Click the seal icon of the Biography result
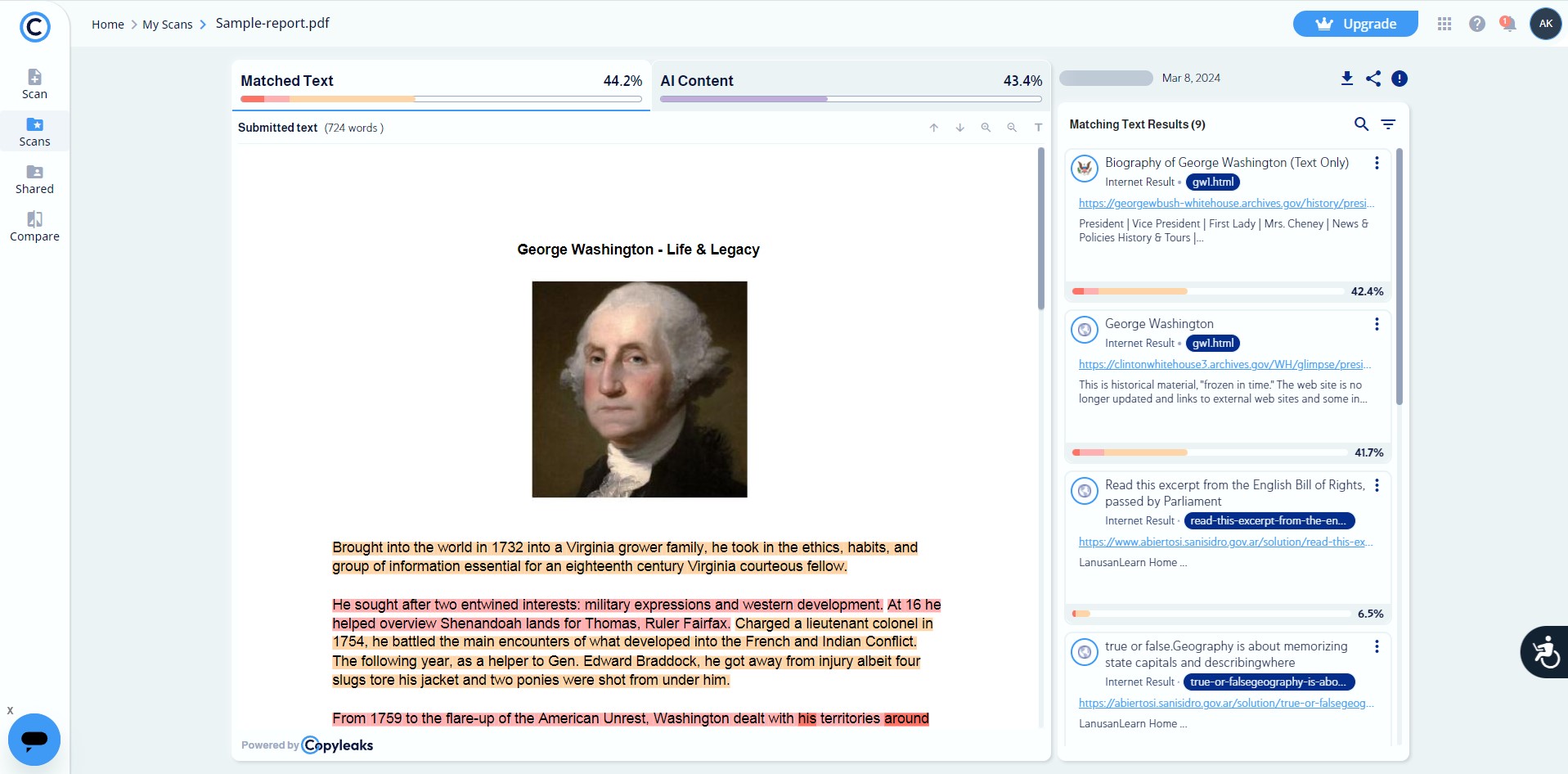Viewport: 1568px width, 774px height. [1085, 169]
